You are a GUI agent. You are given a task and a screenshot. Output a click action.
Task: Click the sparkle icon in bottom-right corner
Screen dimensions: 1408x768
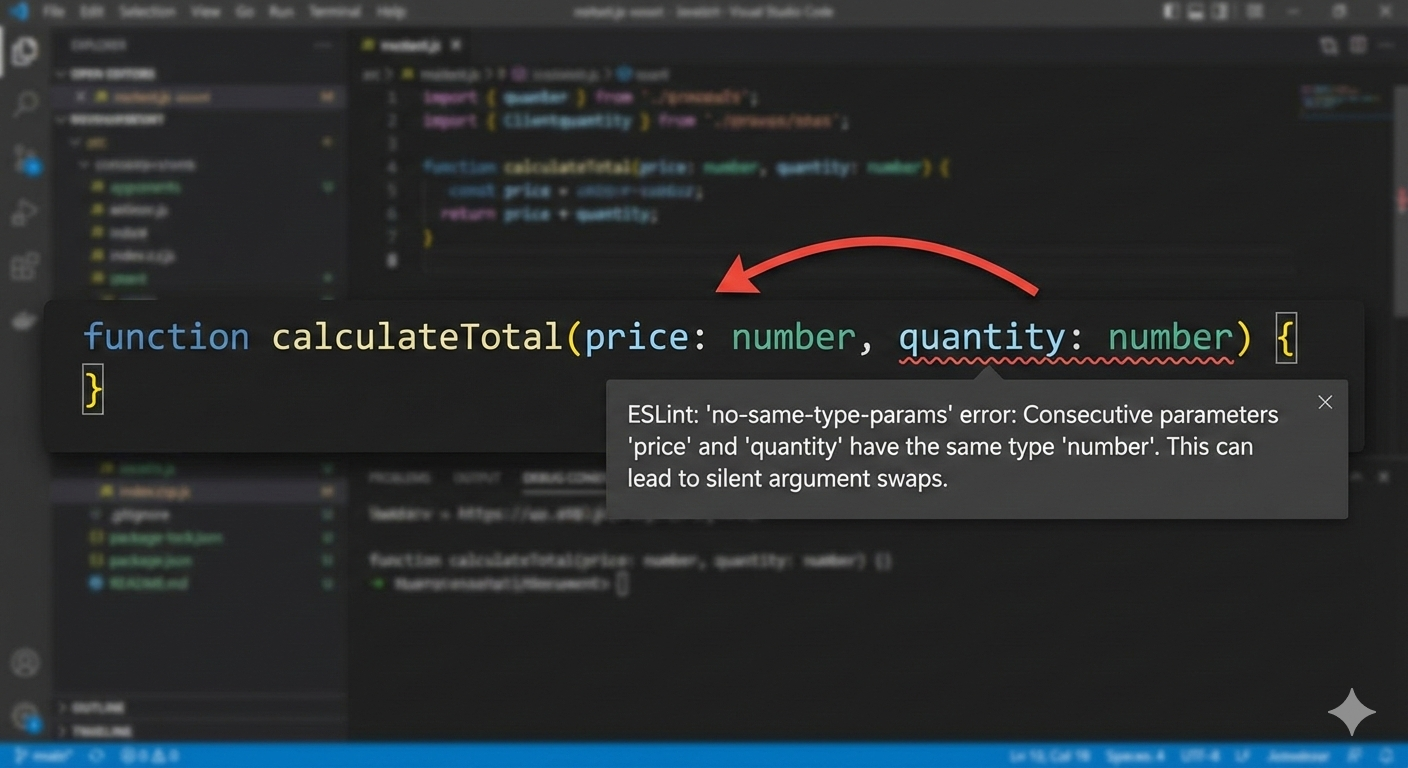pyautogui.click(x=1351, y=712)
